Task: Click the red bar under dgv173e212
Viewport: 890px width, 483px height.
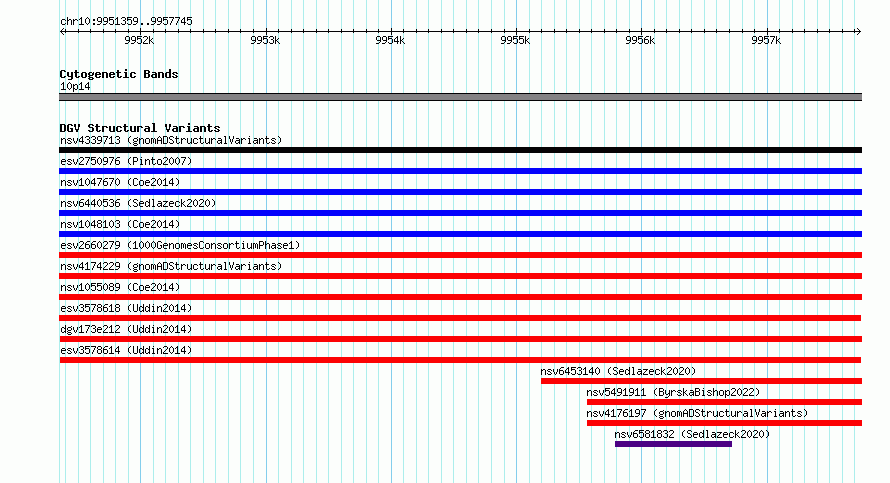Action: pos(460,339)
